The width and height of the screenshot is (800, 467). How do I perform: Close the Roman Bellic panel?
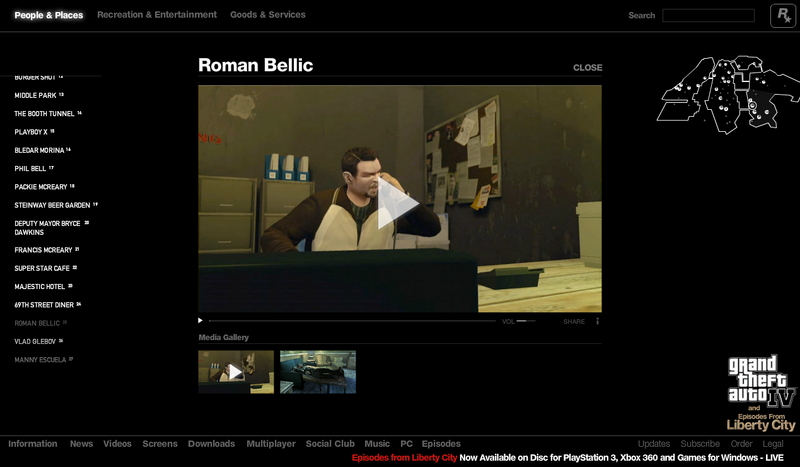click(x=587, y=67)
